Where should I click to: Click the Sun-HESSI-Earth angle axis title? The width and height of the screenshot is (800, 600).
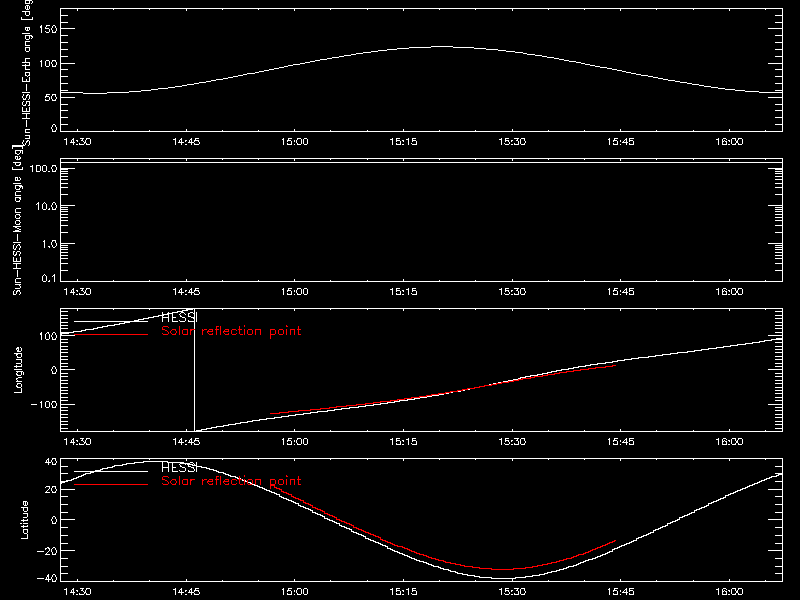(x=26, y=72)
